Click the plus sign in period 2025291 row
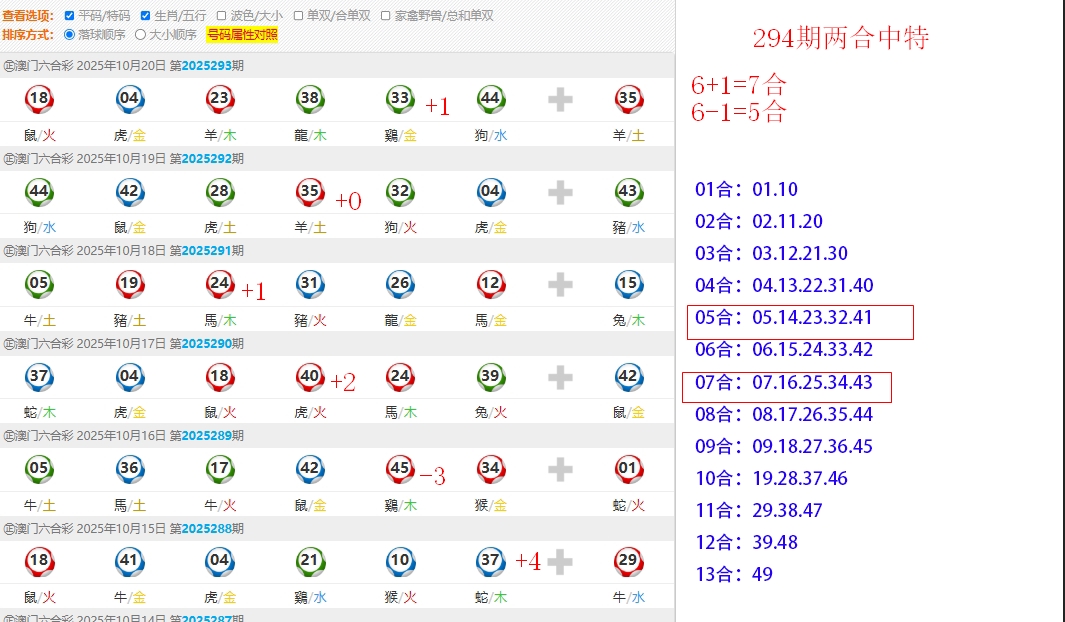The image size is (1065, 622). pyautogui.click(x=560, y=284)
